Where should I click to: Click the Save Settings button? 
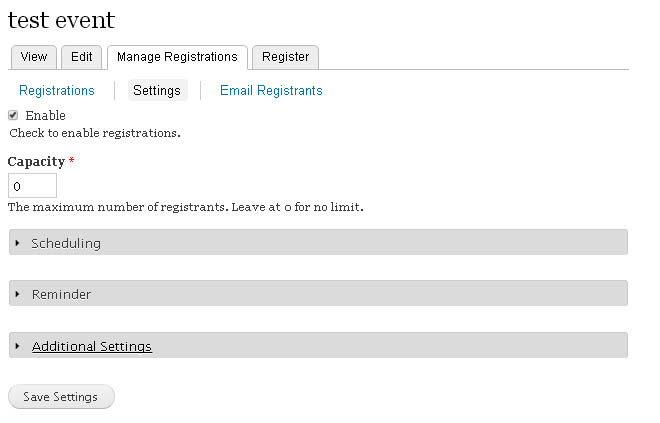[61, 396]
